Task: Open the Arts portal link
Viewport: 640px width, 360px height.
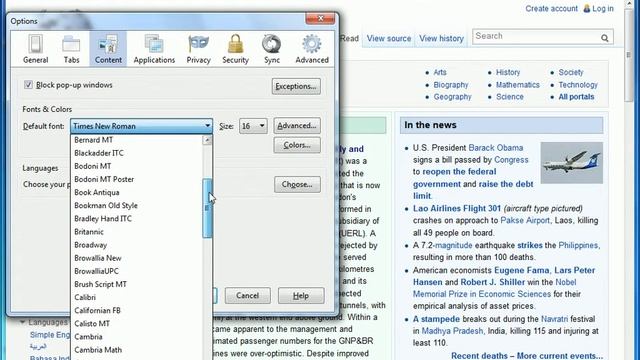Action: 440,72
